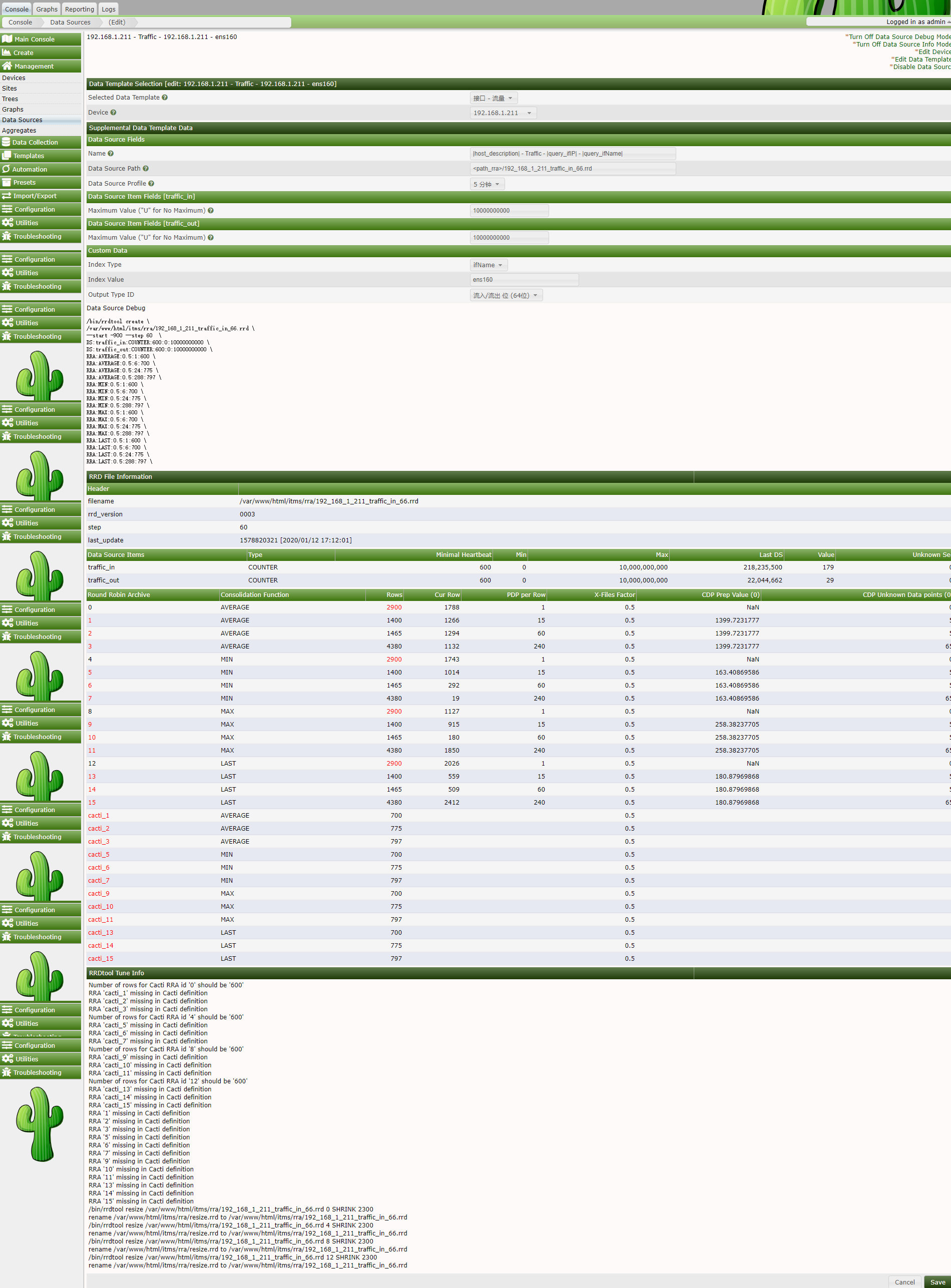The height and width of the screenshot is (1288, 951).
Task: Open the Data Source Profile dropdown
Action: coord(487,184)
